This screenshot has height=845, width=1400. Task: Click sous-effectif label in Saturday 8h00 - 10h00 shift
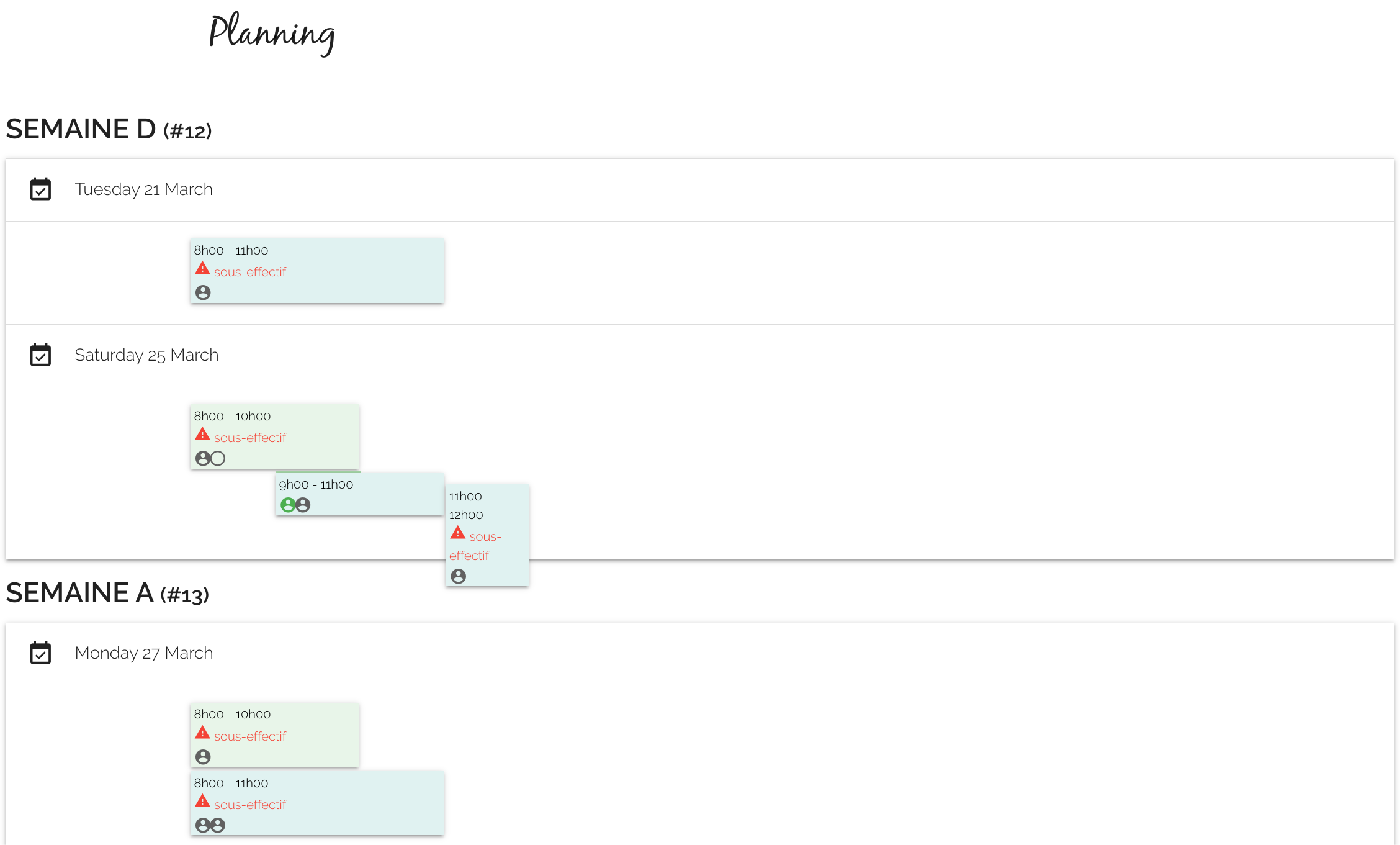click(x=250, y=438)
